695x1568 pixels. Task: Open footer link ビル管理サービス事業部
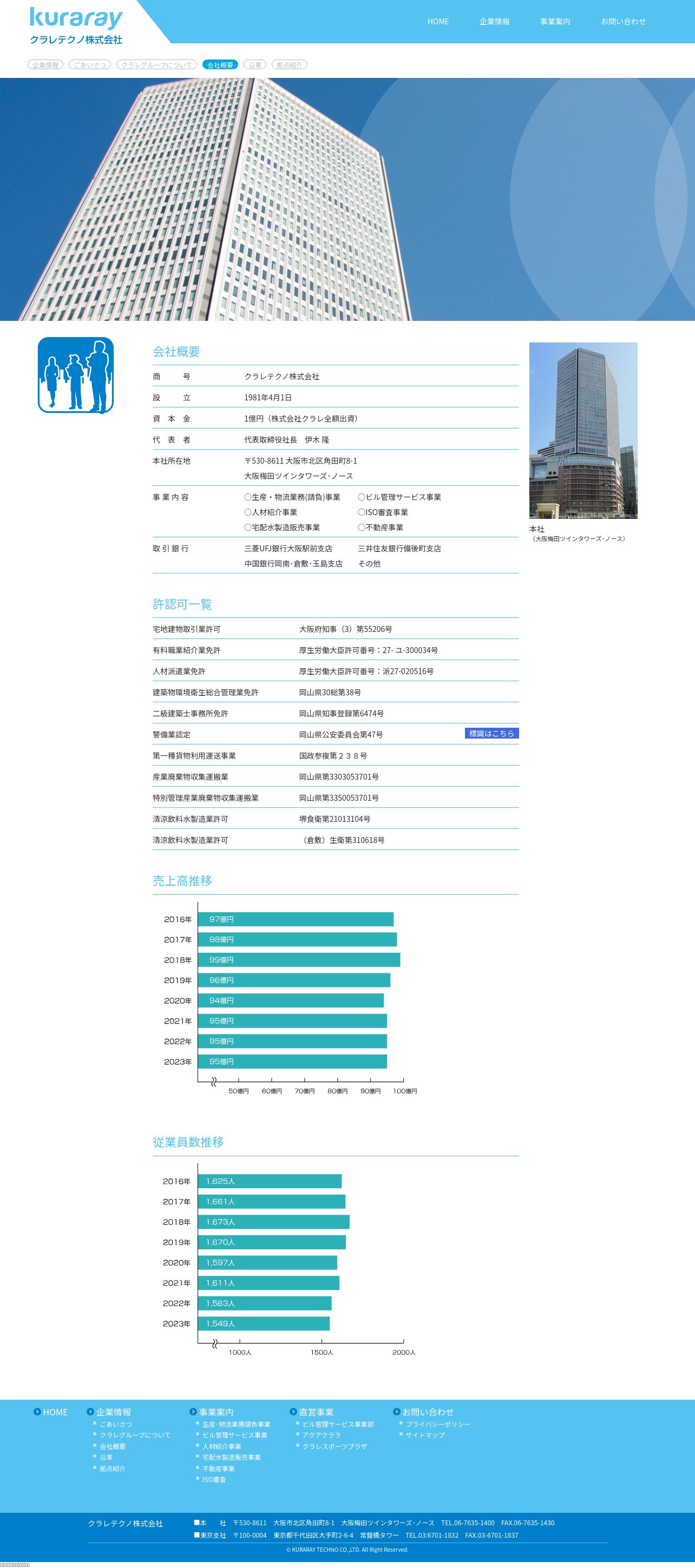coord(338,1424)
